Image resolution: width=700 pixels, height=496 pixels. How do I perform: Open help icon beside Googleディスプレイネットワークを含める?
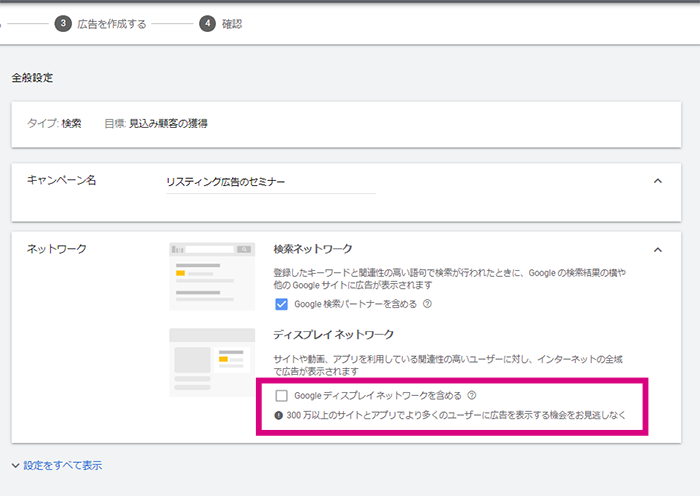click(472, 395)
